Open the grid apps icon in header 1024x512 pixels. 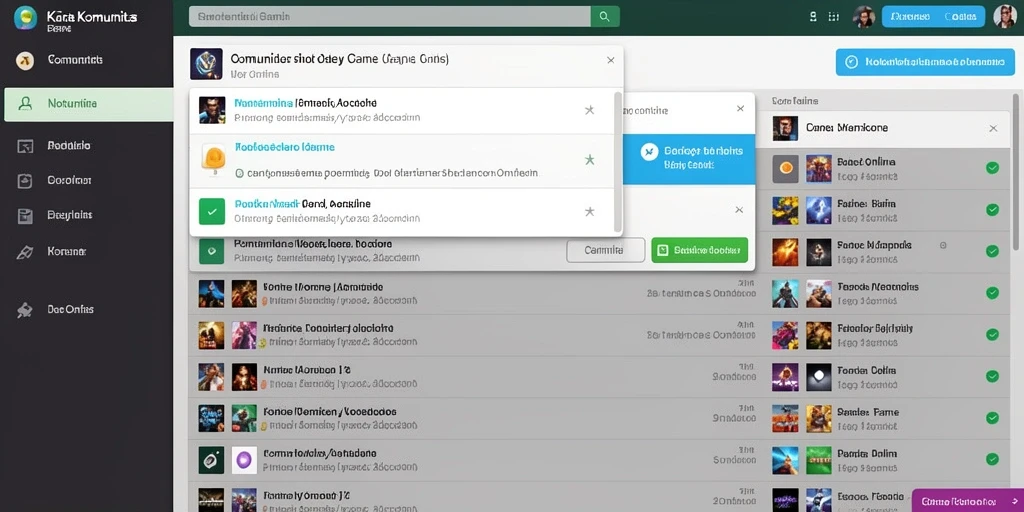coord(833,17)
